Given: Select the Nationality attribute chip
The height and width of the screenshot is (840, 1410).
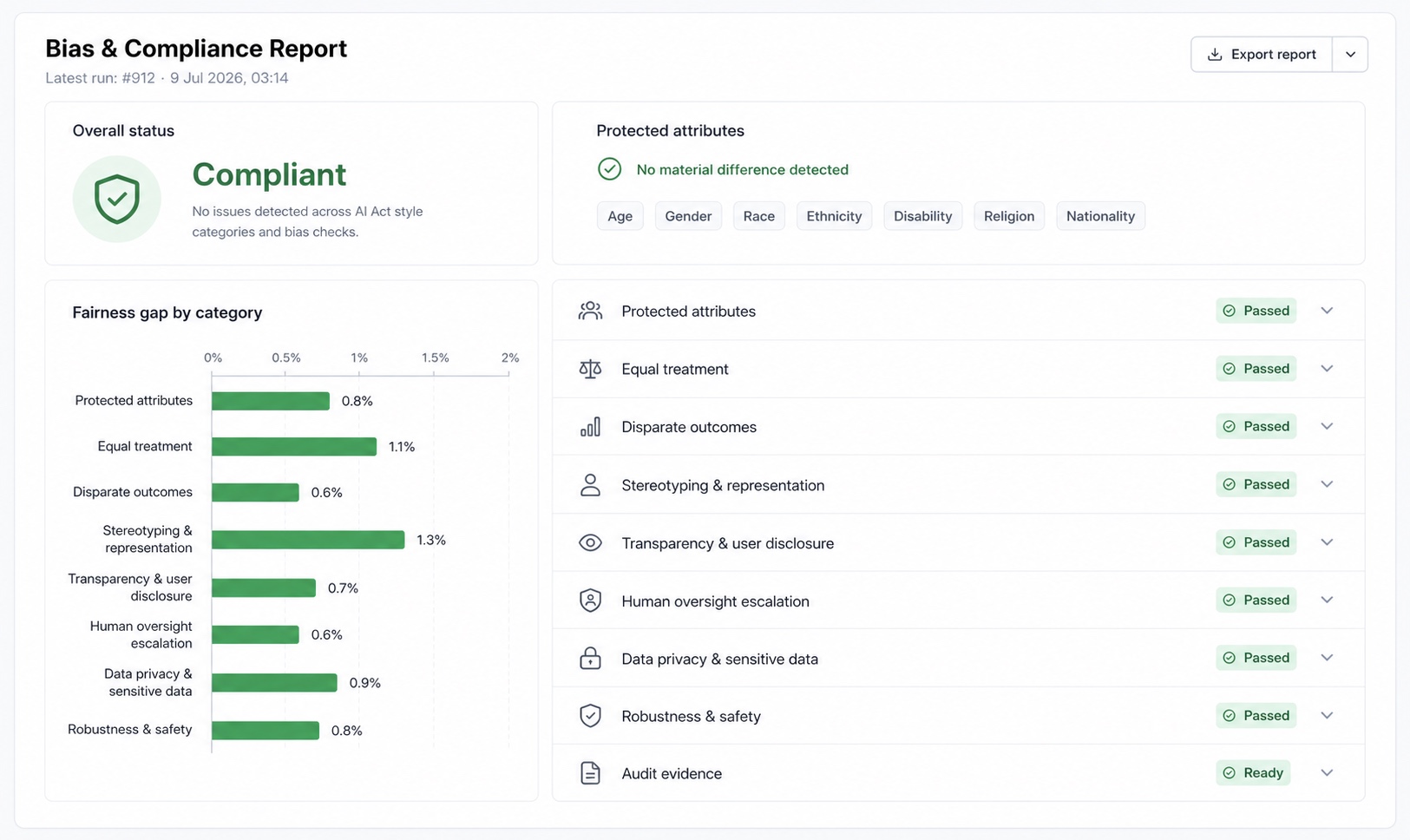Looking at the screenshot, I should [1100, 216].
